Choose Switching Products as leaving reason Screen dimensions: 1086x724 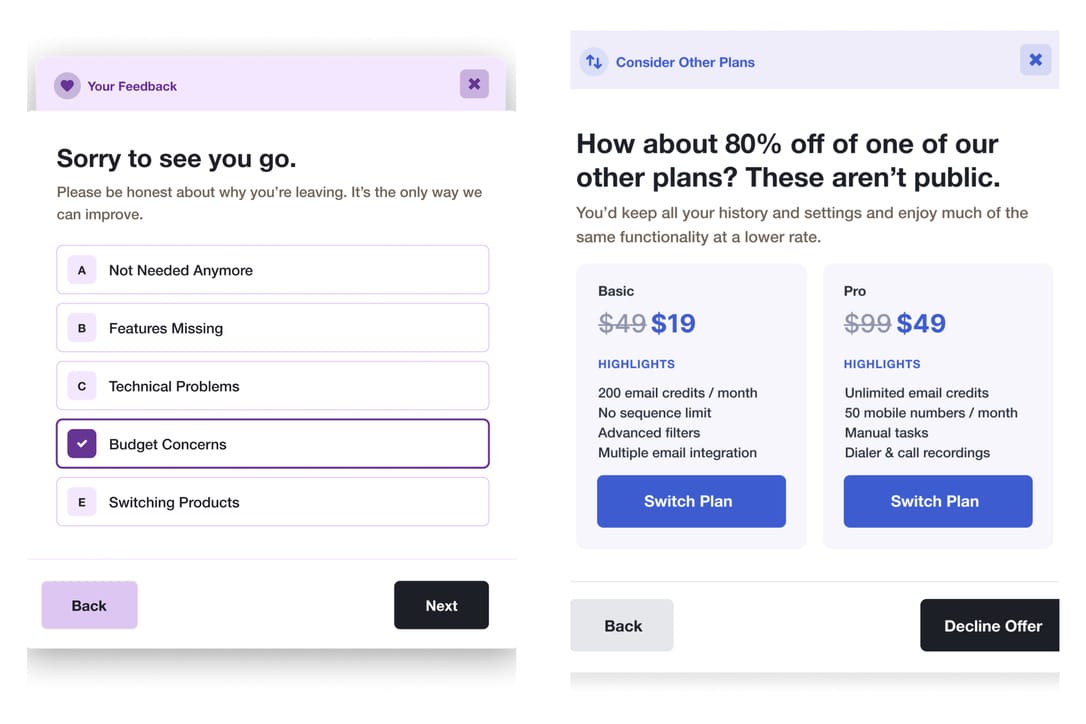272,501
